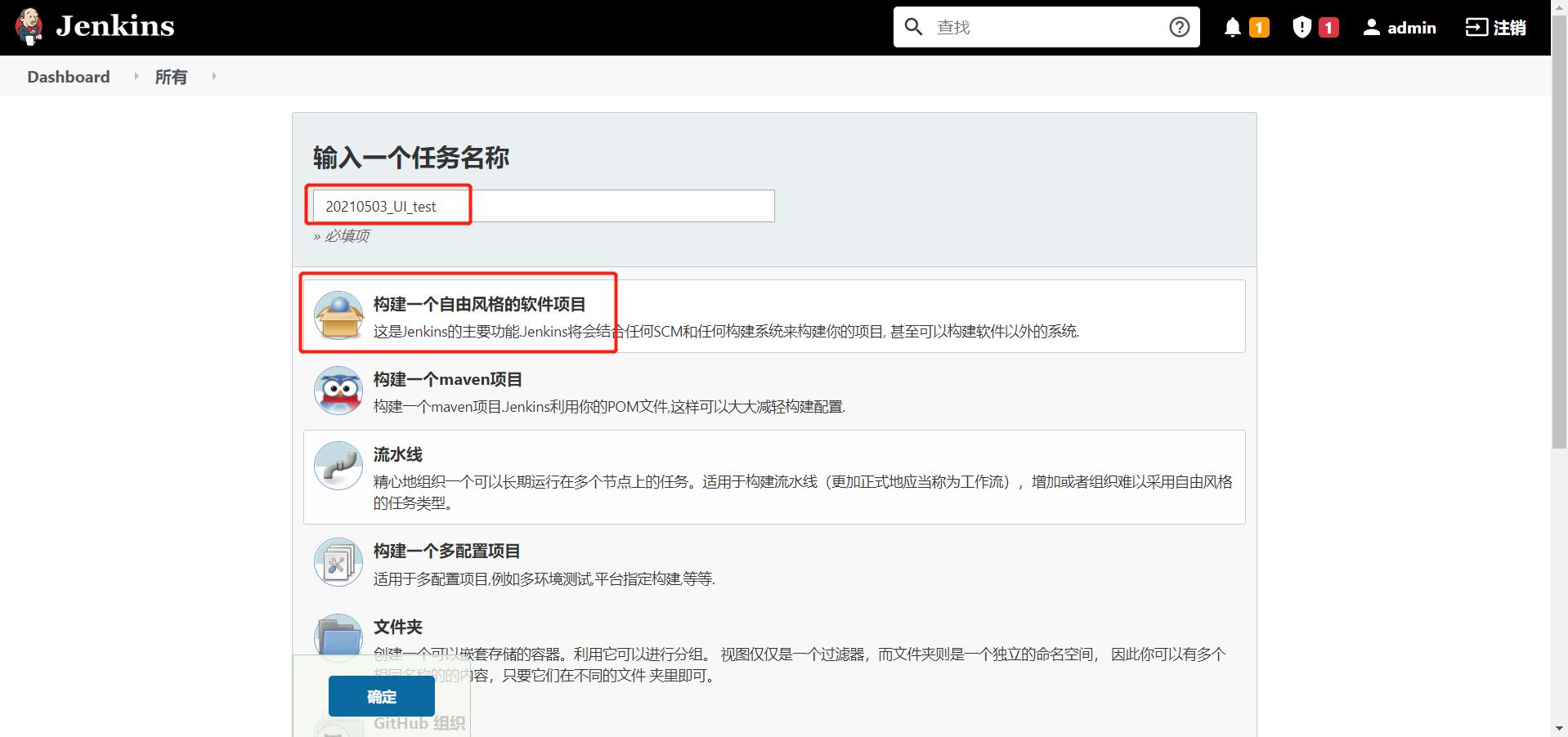Open the notifications bell icon
The image size is (1568, 737).
(1233, 28)
